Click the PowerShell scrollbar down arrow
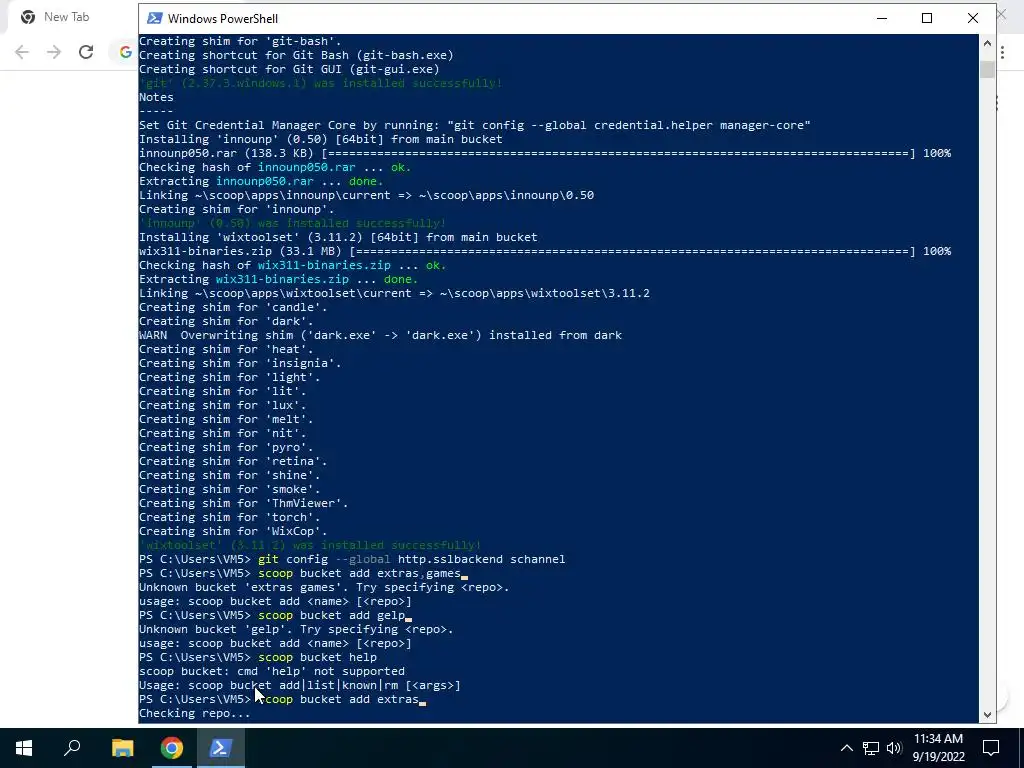The image size is (1024, 768). pyautogui.click(x=987, y=714)
